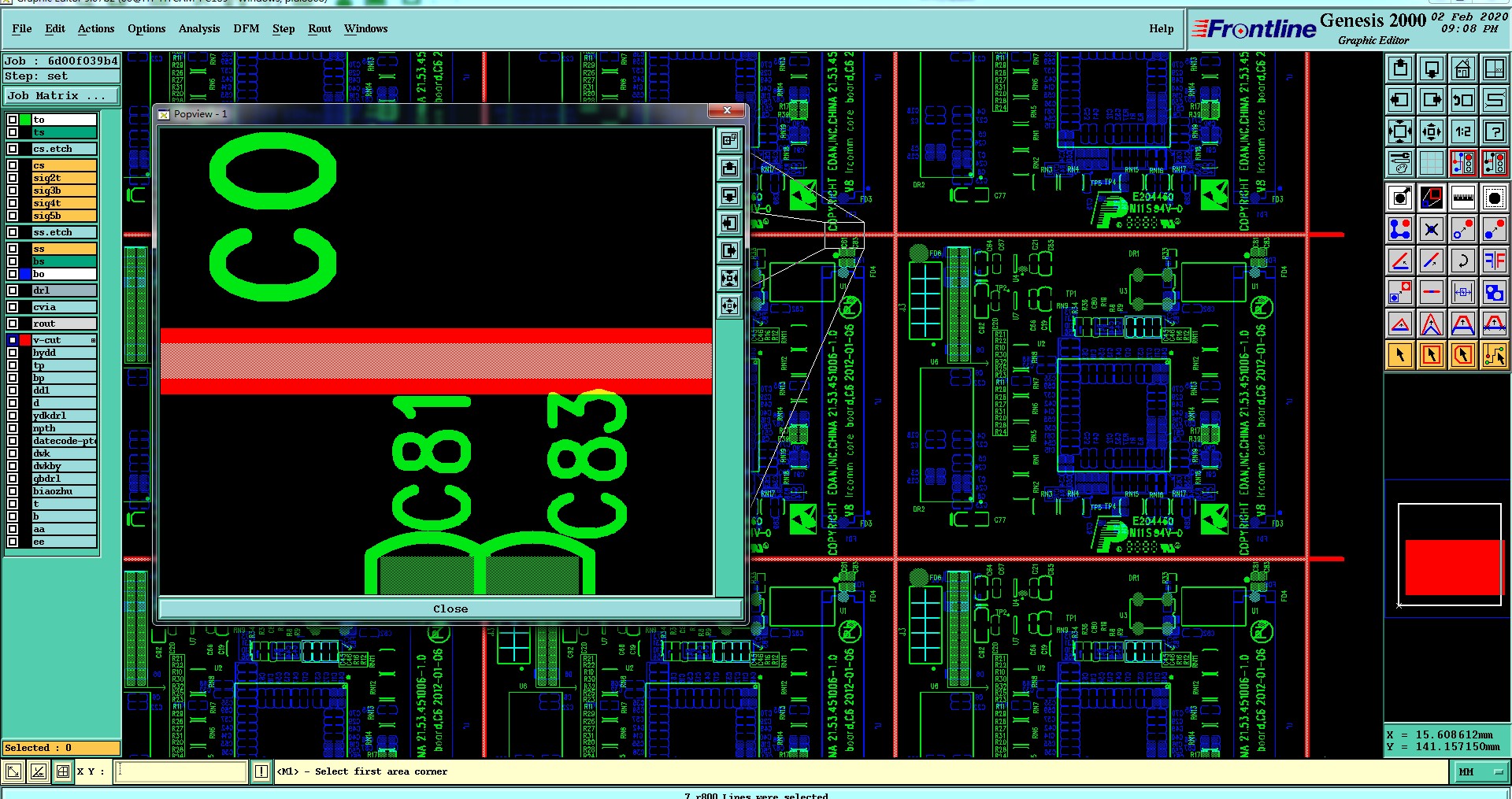Click the rotate curved arrow tool icon

(x=1462, y=261)
